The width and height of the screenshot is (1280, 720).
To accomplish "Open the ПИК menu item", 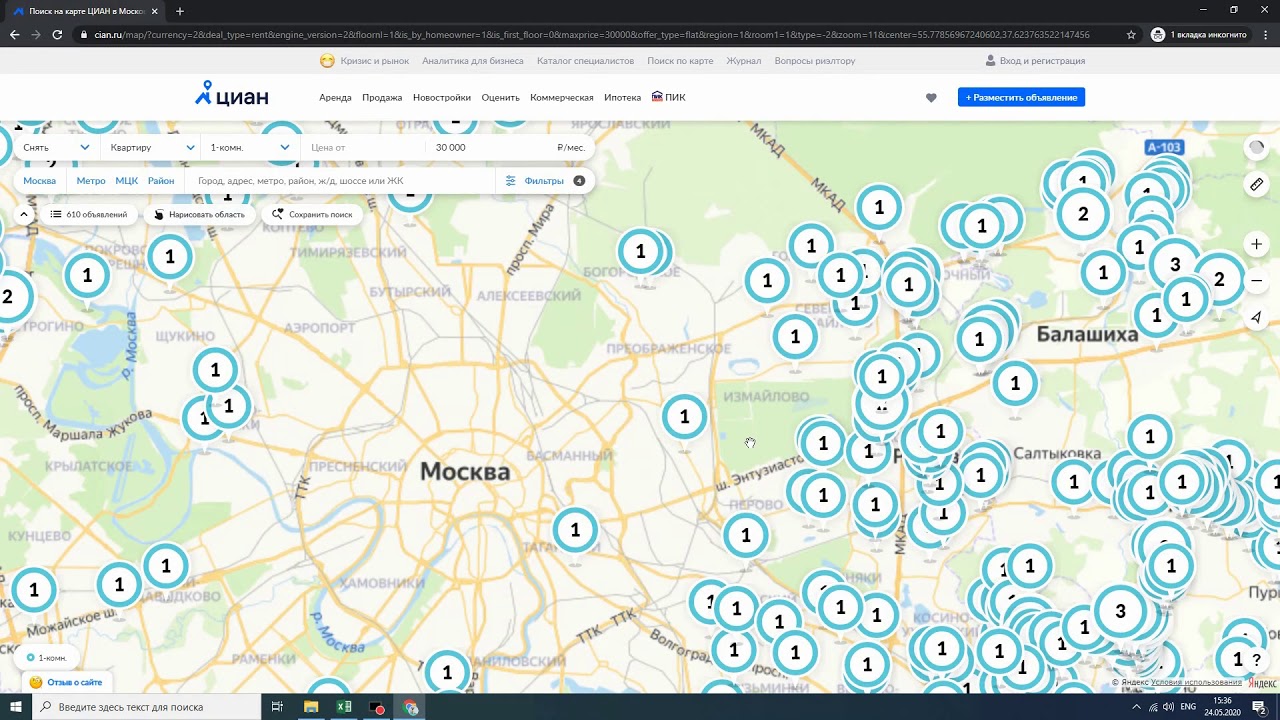I will click(x=669, y=98).
